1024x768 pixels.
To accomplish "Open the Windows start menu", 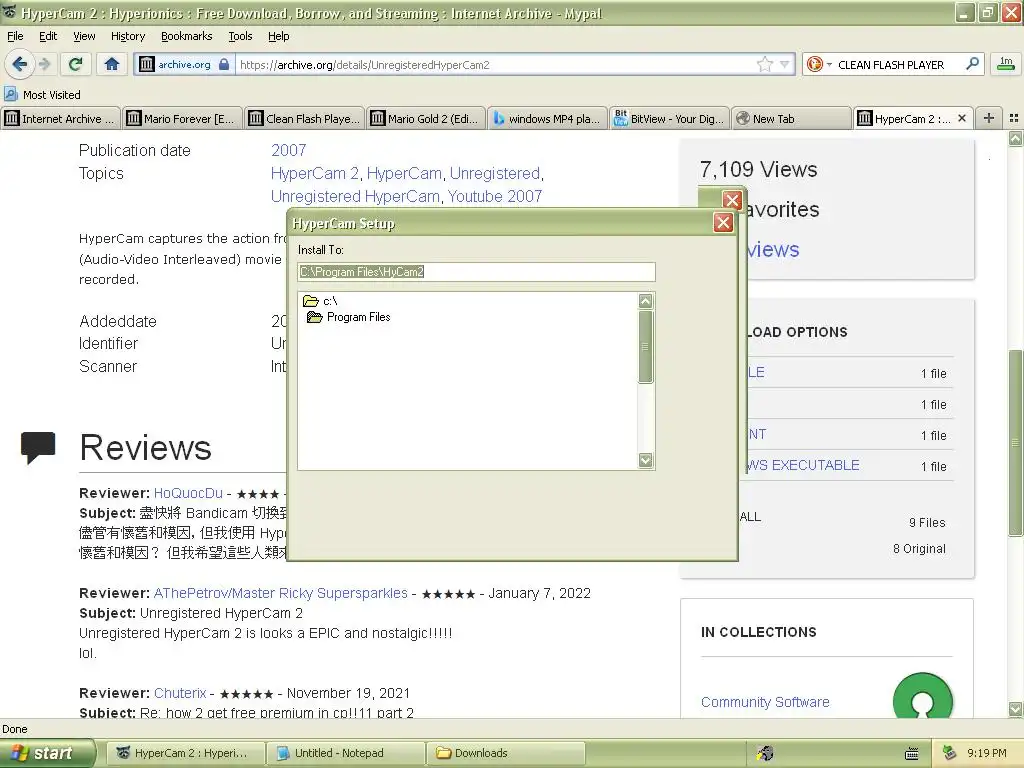I will [48, 753].
